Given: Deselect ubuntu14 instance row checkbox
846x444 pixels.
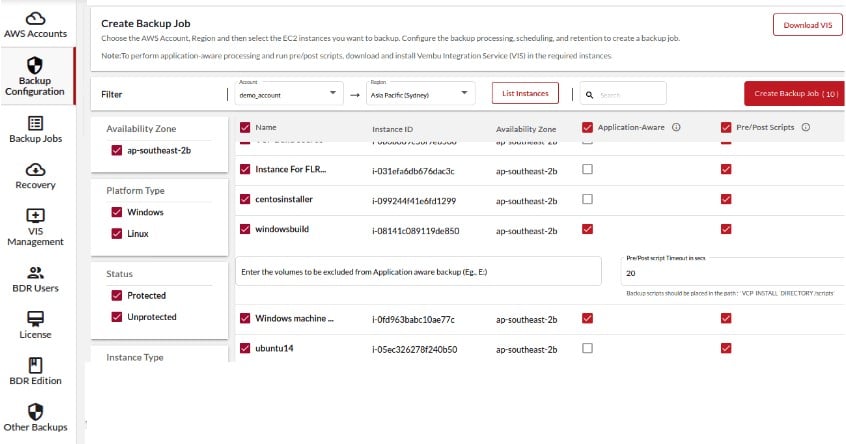Looking at the screenshot, I should (245, 349).
